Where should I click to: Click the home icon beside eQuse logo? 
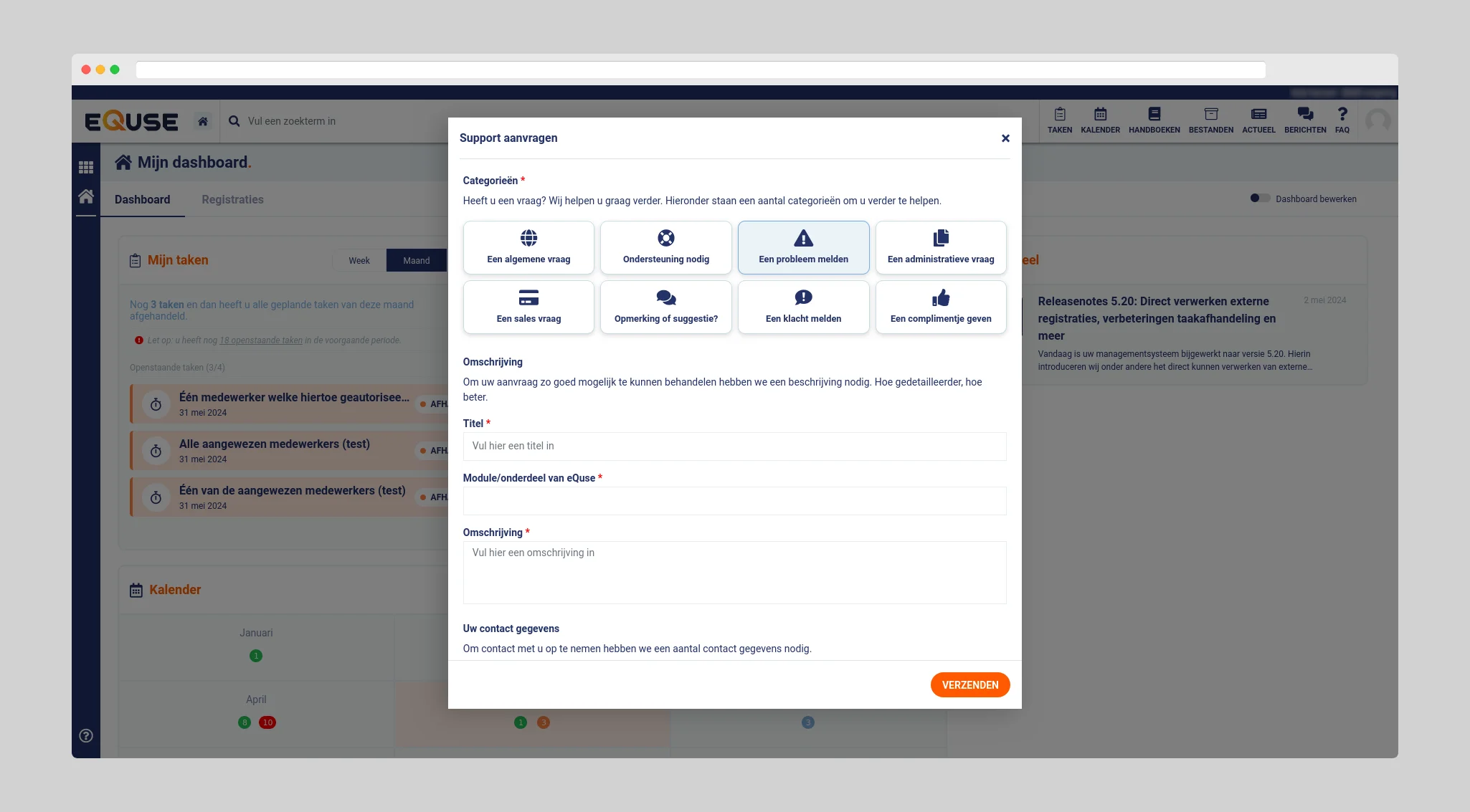coord(203,121)
